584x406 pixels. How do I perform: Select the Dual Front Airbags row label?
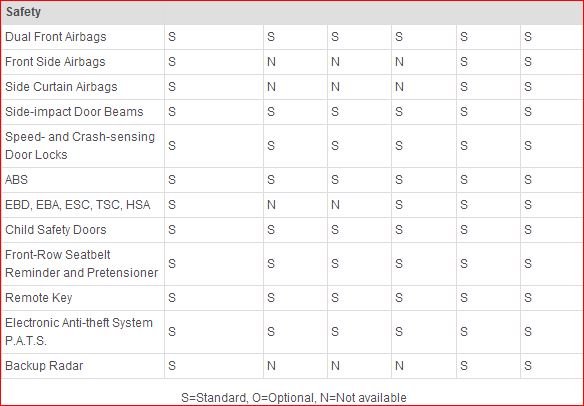click(56, 37)
